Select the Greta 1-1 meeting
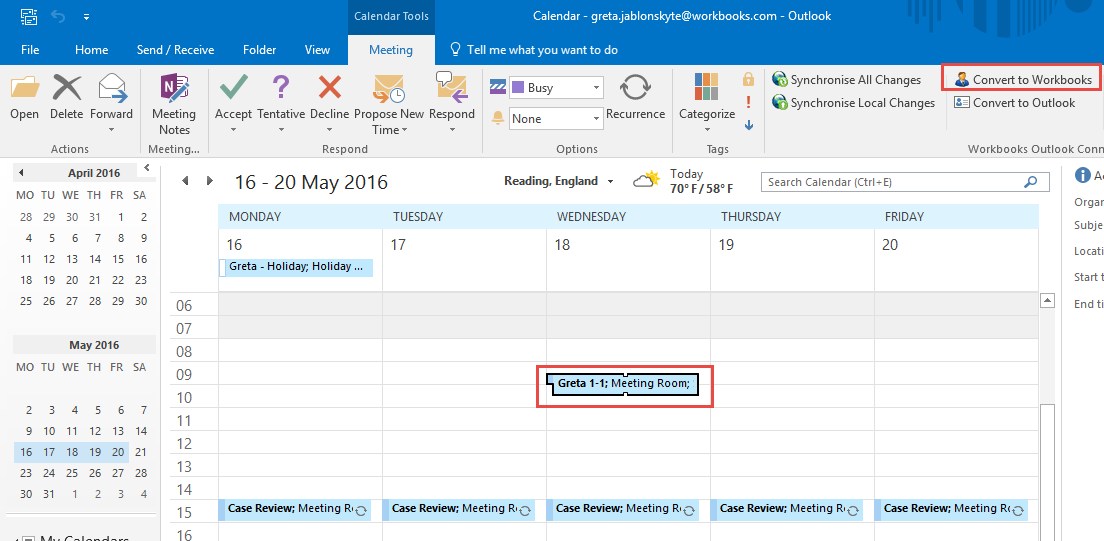1104x541 pixels. [x=625, y=384]
